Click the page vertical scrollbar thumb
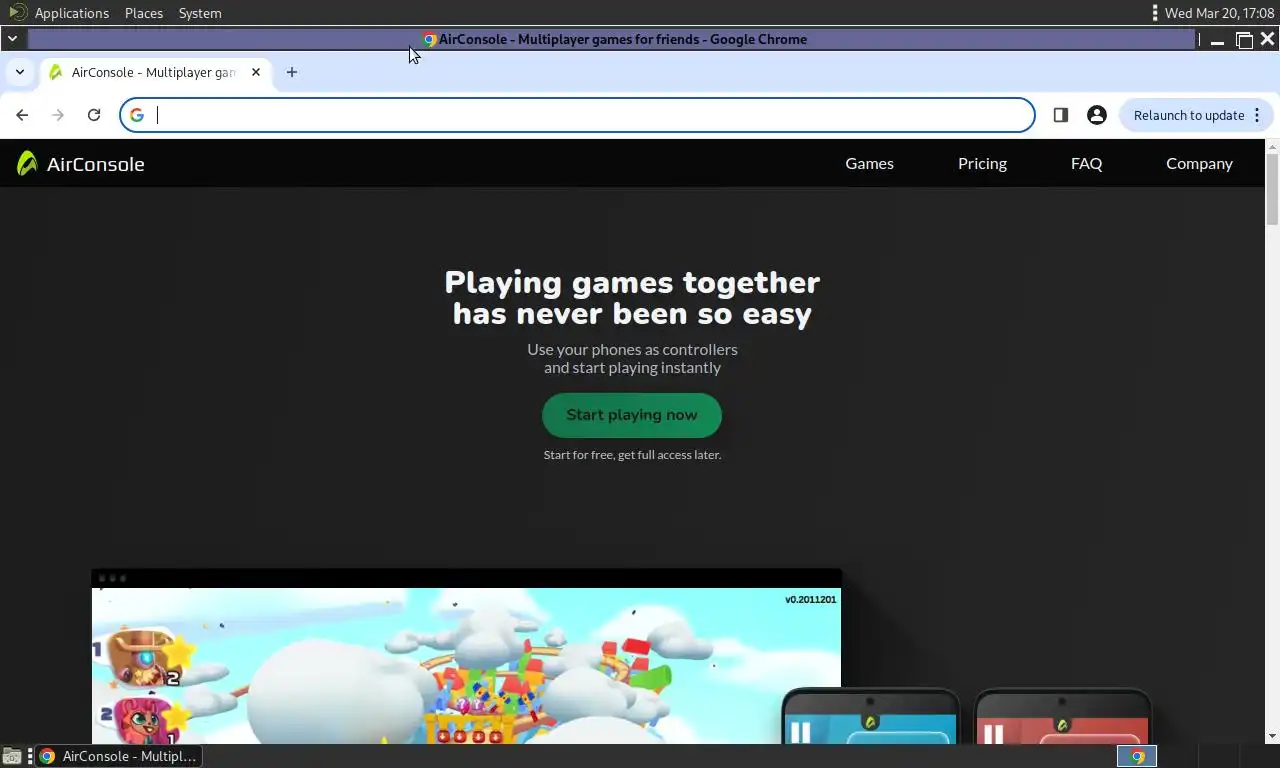 (x=1272, y=189)
